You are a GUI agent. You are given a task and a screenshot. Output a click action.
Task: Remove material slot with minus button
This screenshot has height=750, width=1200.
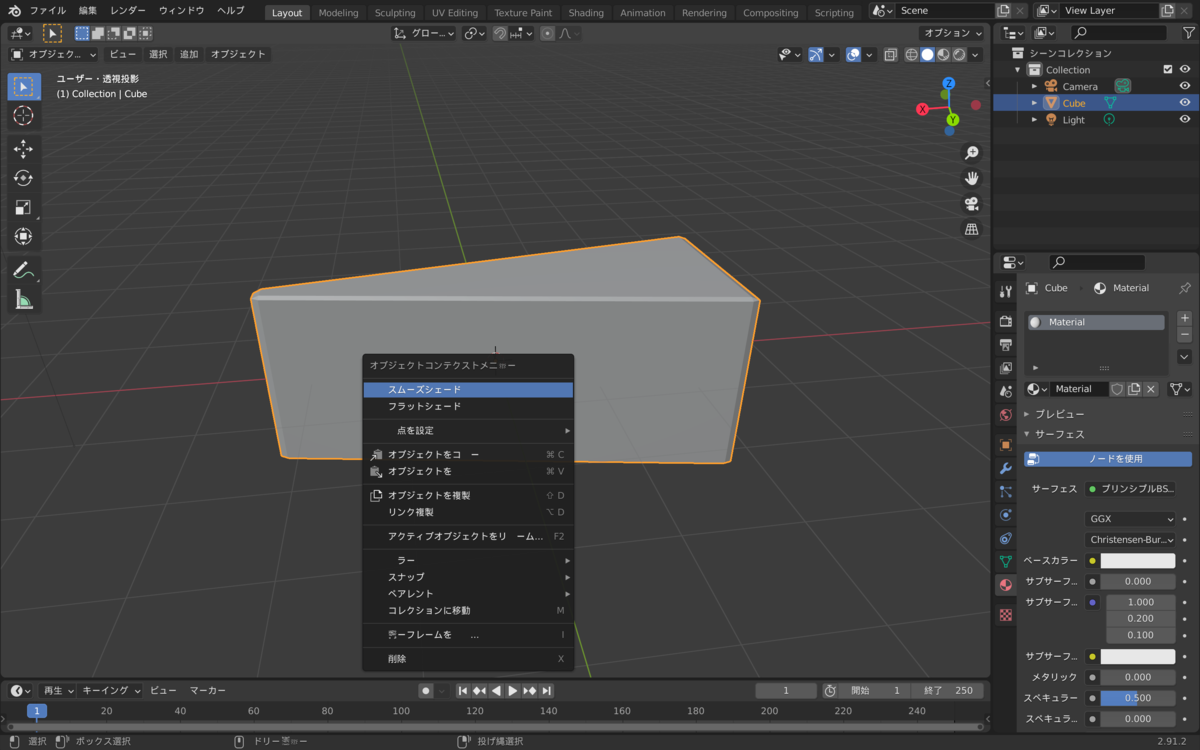pos(1185,335)
